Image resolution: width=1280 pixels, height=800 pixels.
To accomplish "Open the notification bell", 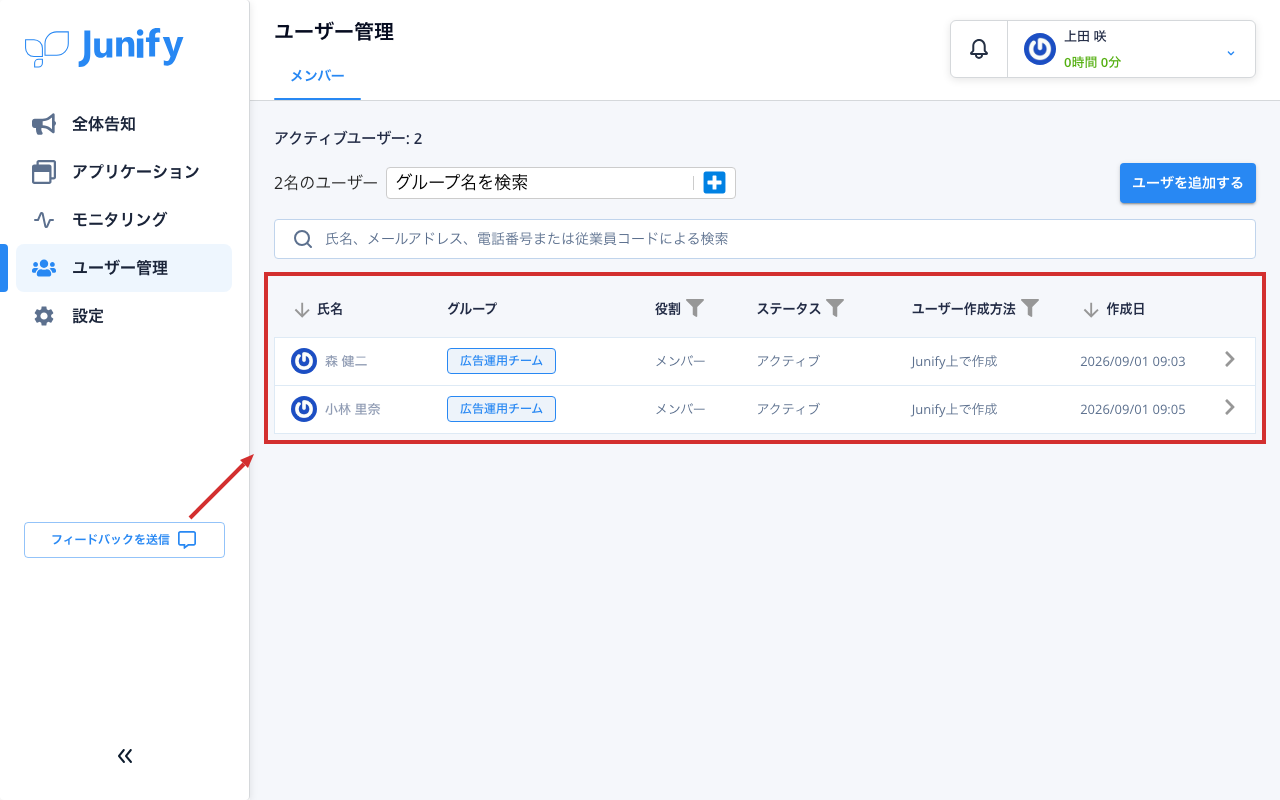I will click(979, 49).
